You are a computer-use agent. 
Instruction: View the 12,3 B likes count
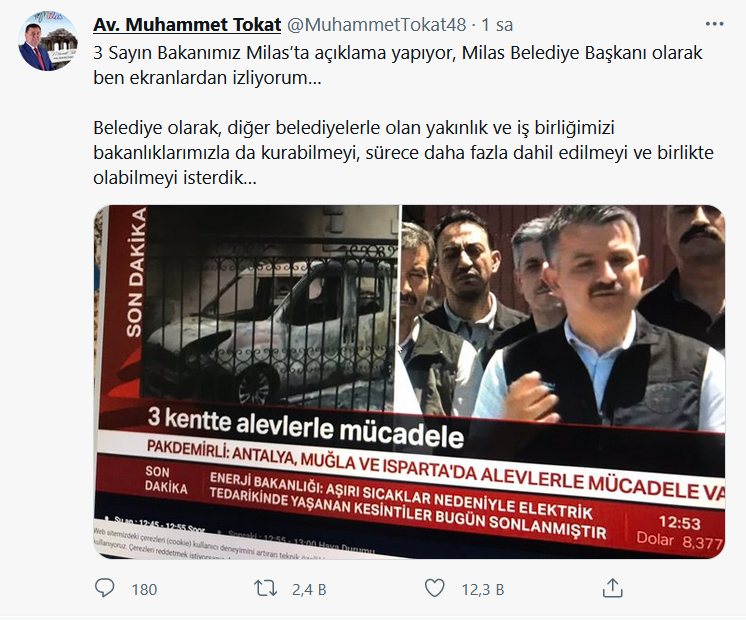point(483,590)
